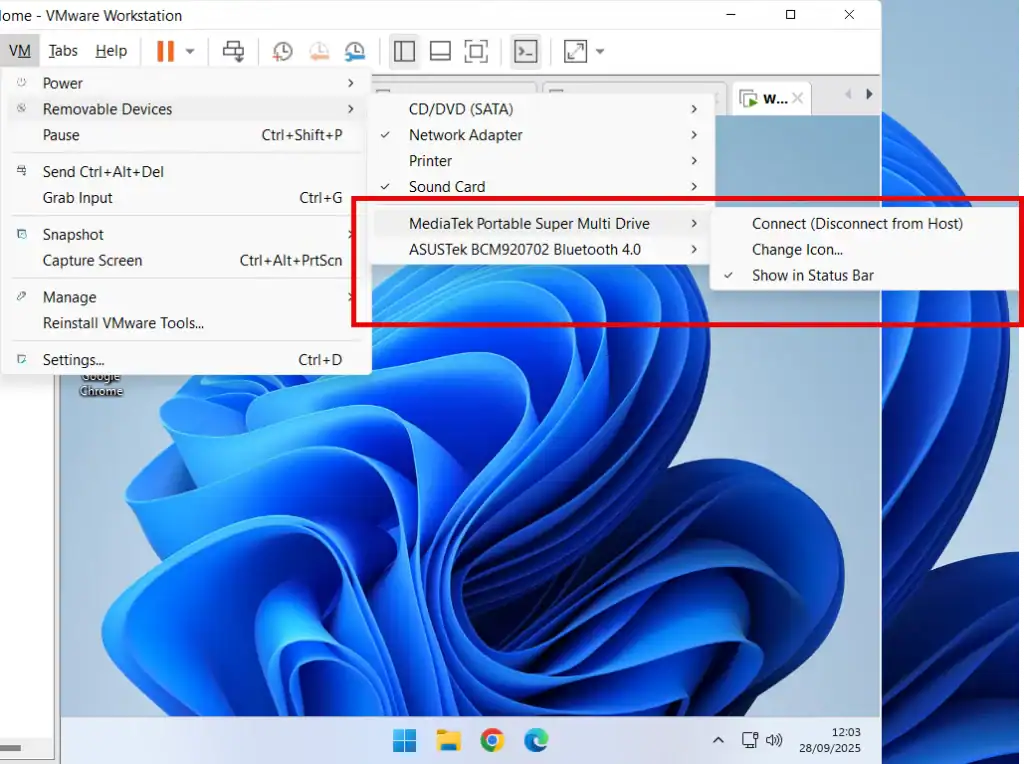Screen dimensions: 1024x764
Task: Select MediaTek Portable Super Multi Drive
Action: [539, 223]
